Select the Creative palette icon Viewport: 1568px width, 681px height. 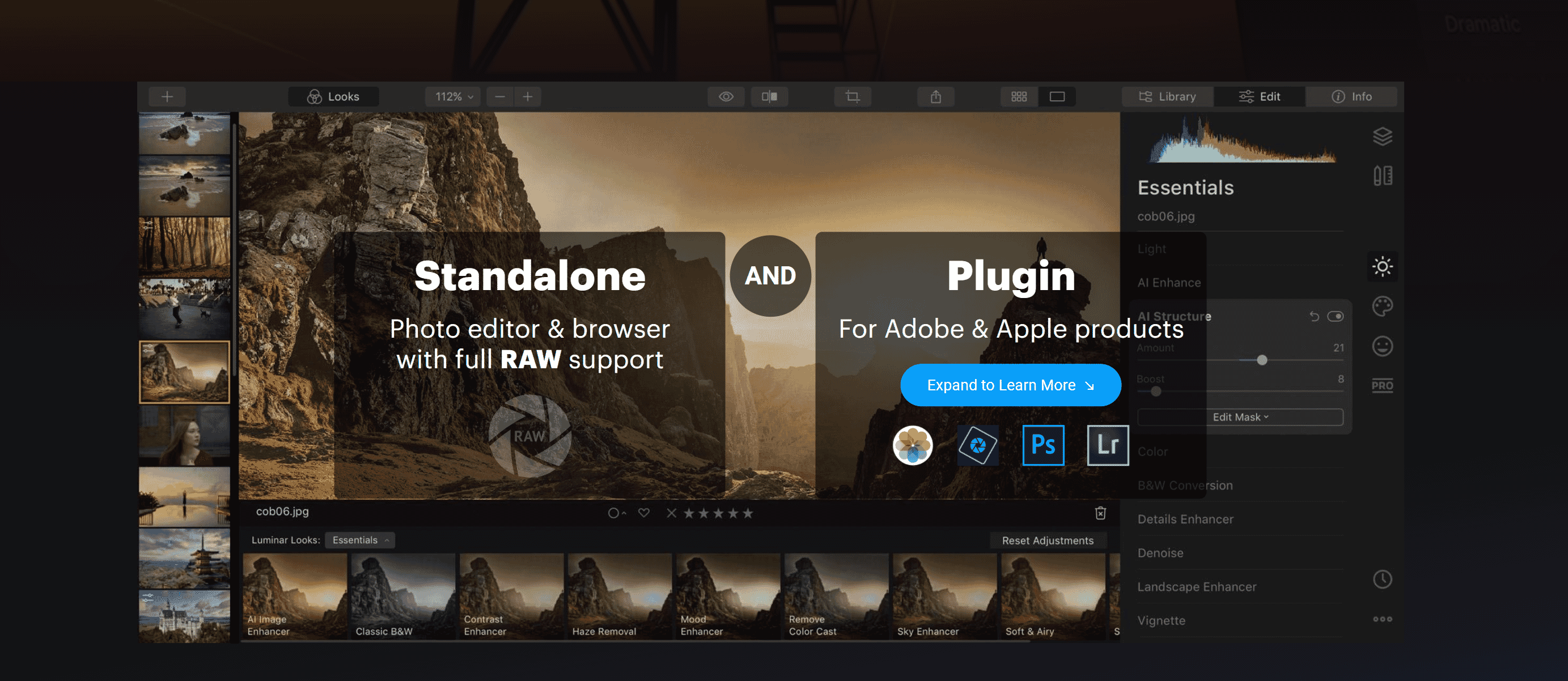tap(1383, 306)
